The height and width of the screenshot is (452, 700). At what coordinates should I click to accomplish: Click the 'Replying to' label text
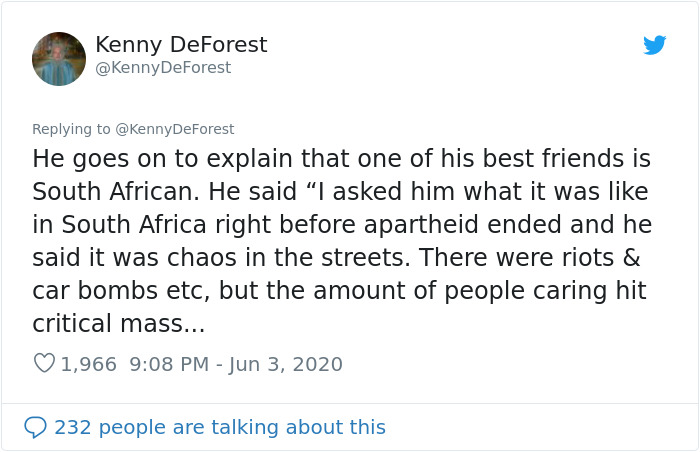coord(72,128)
